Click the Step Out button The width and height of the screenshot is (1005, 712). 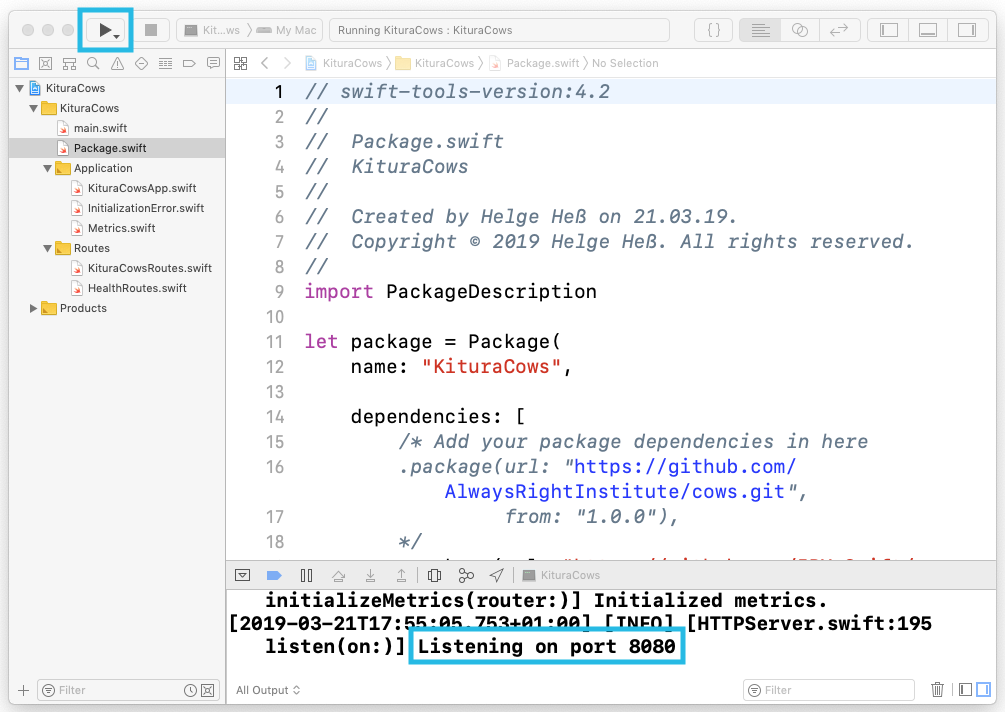tap(401, 575)
